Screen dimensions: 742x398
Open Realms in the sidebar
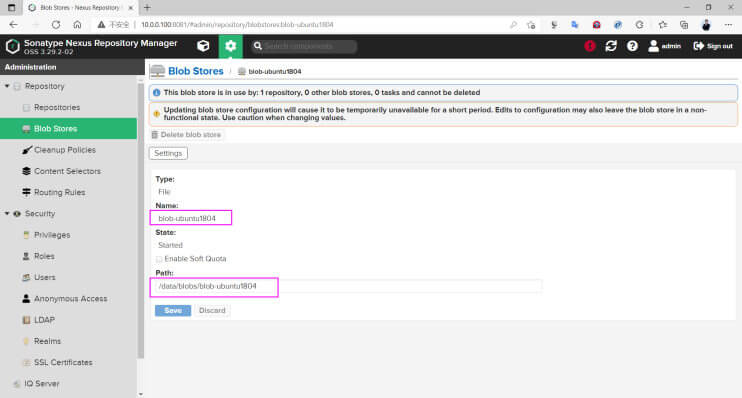click(47, 341)
